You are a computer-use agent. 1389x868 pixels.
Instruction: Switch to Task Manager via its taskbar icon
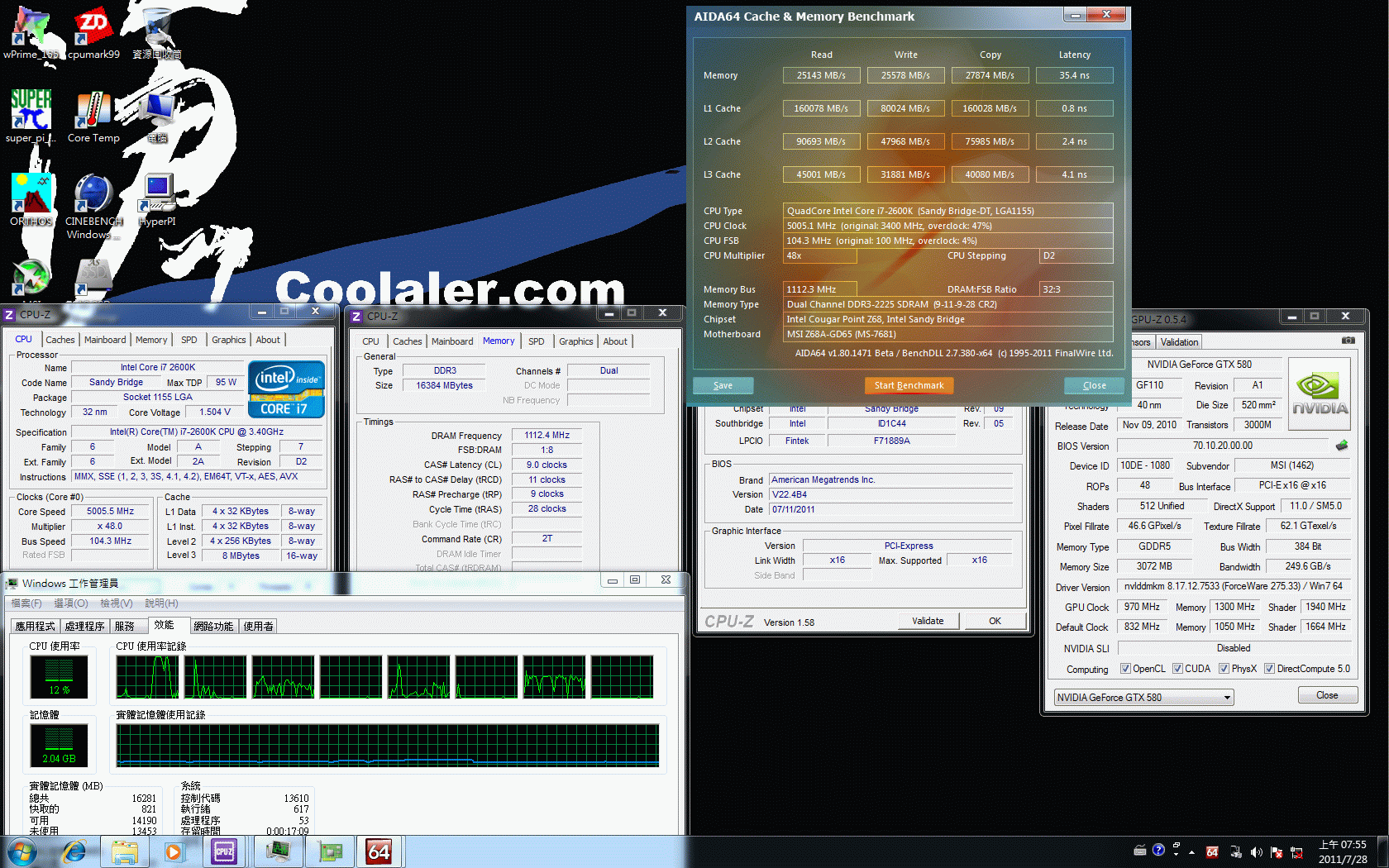278,851
